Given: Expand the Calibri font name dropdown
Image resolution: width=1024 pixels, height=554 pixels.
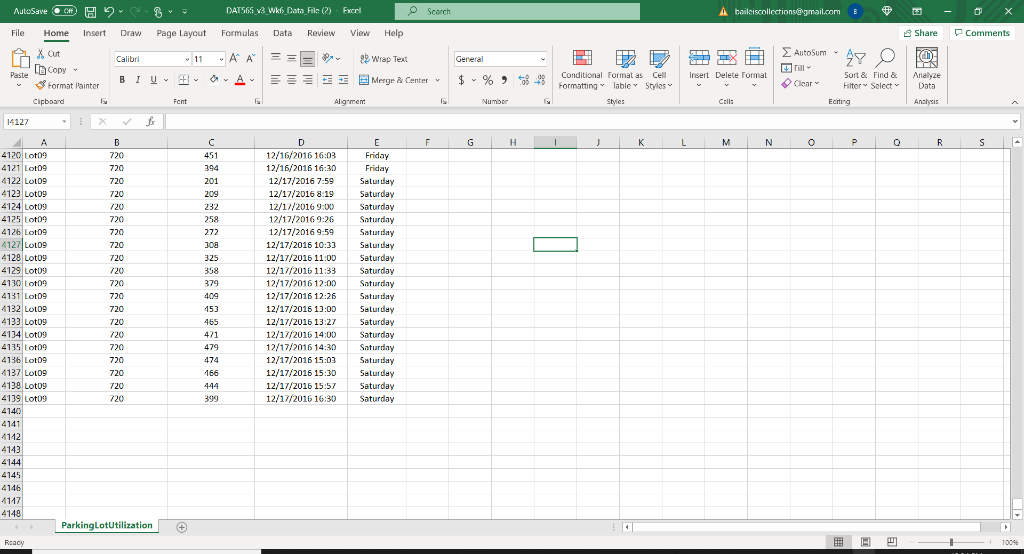Looking at the screenshot, I should click(x=187, y=59).
